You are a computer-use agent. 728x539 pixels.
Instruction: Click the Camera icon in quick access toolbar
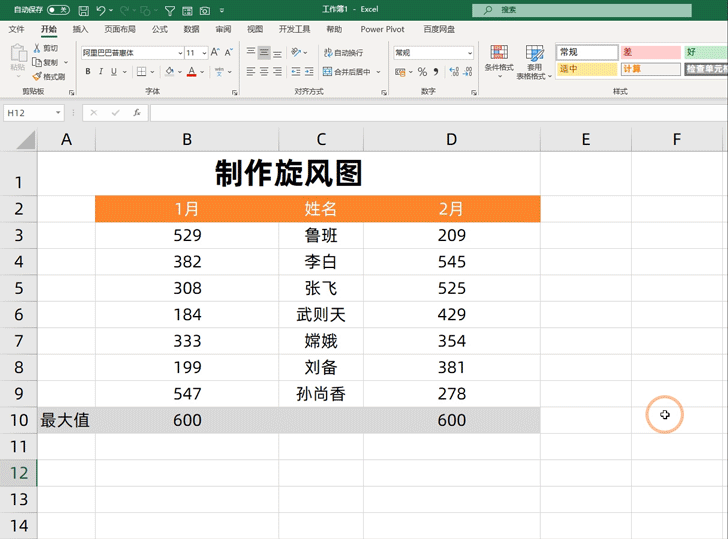point(205,10)
